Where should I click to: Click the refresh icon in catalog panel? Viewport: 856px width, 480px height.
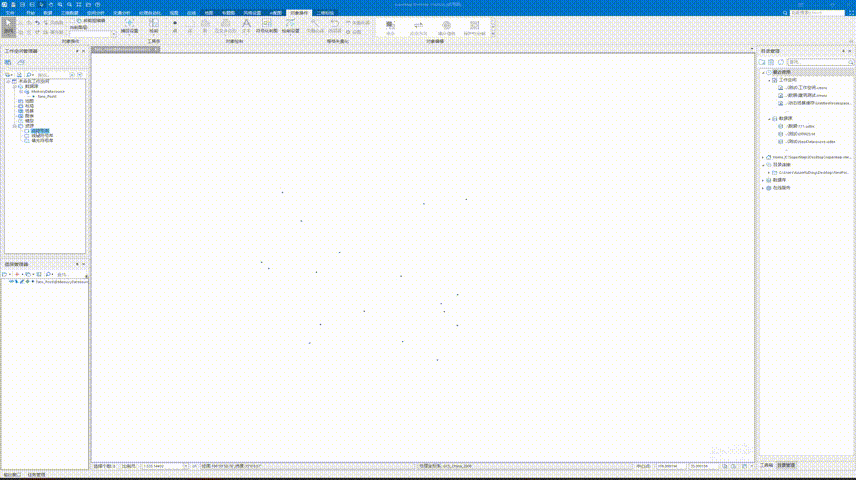pyautogui.click(x=781, y=62)
